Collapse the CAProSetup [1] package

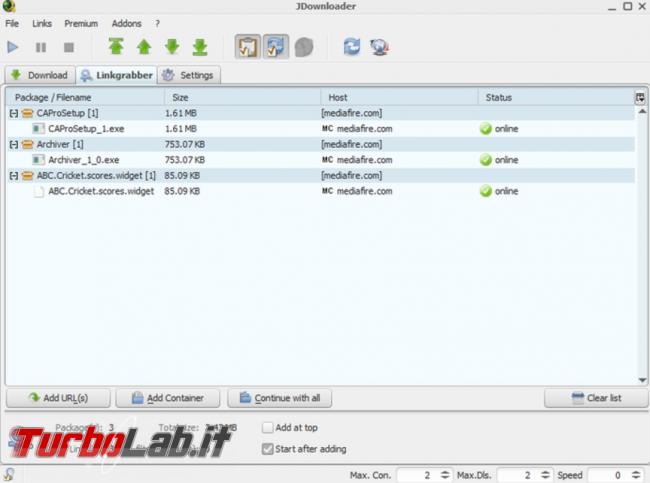(14, 113)
